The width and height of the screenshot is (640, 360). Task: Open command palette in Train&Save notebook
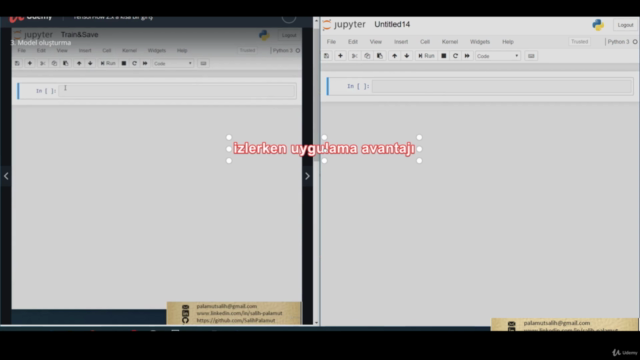pos(203,63)
